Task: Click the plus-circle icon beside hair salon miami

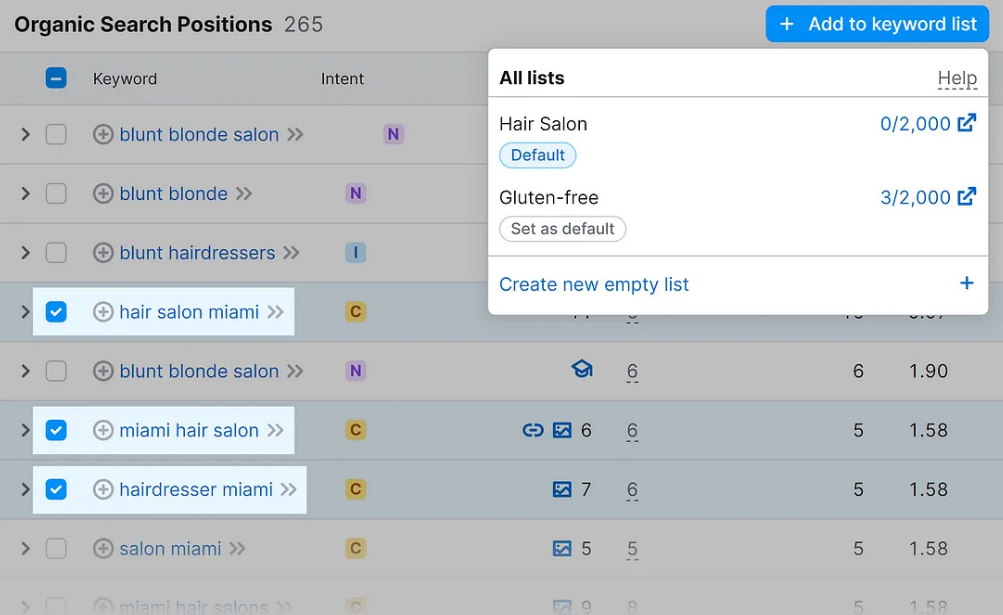Action: pos(103,312)
